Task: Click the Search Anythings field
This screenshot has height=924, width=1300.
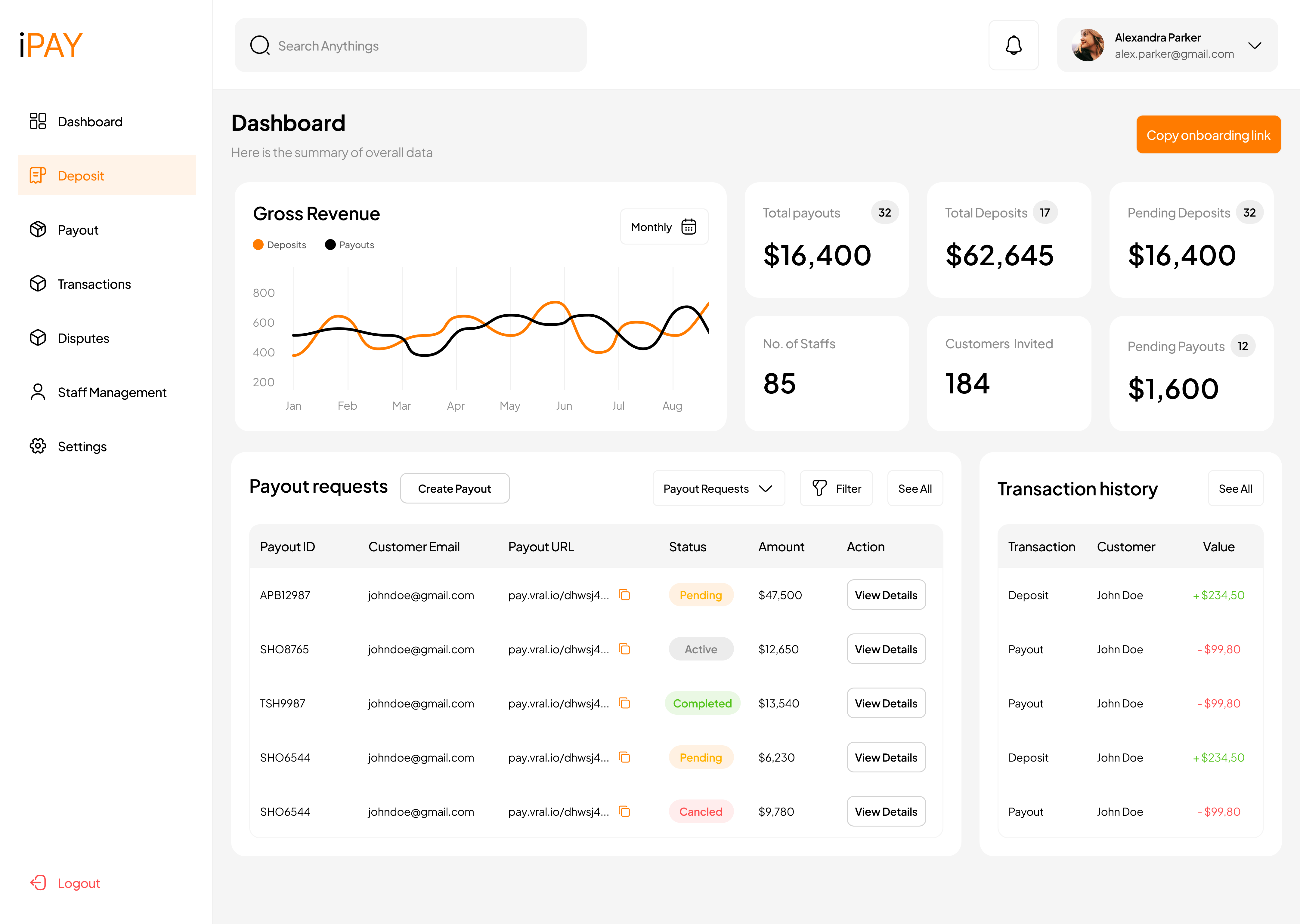Action: [410, 45]
